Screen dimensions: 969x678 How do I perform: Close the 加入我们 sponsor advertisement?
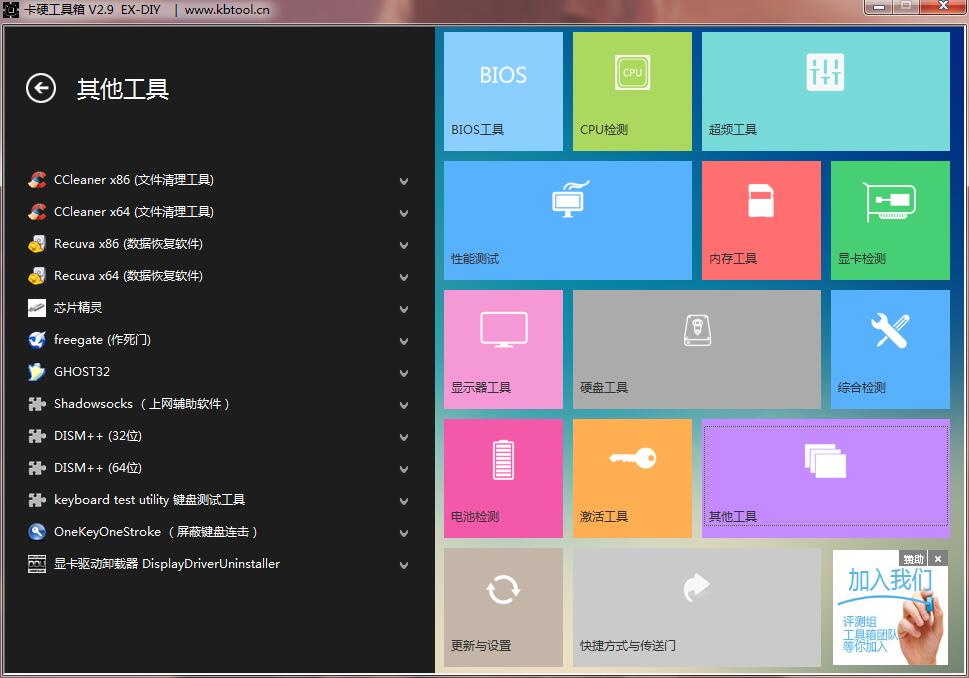point(938,559)
